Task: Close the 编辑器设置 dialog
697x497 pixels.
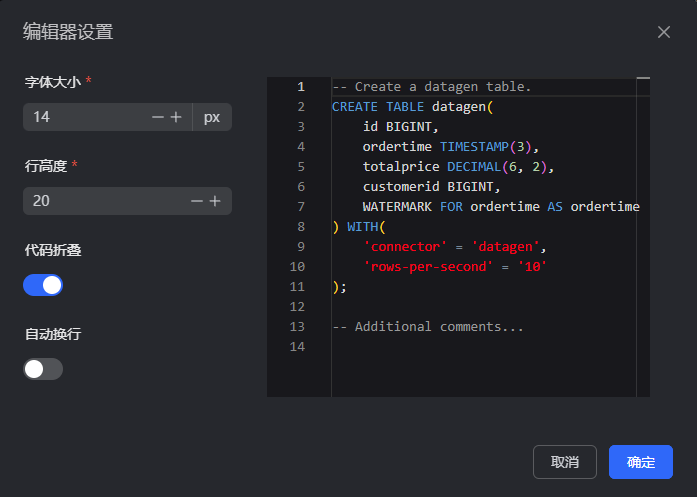Action: pyautogui.click(x=664, y=32)
